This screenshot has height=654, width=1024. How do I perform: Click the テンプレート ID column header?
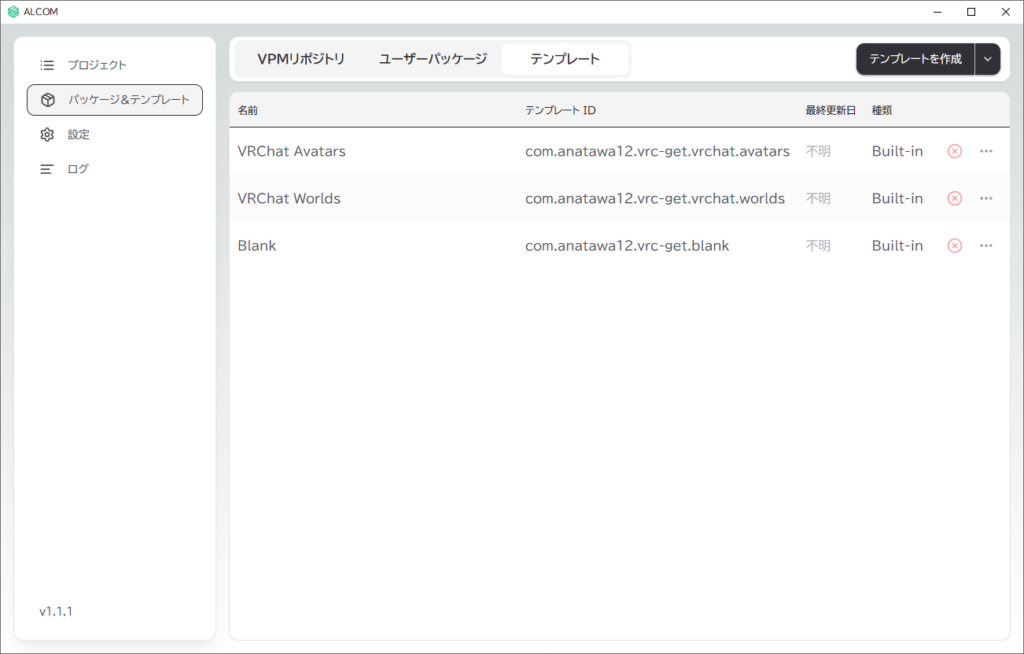pyautogui.click(x=560, y=110)
